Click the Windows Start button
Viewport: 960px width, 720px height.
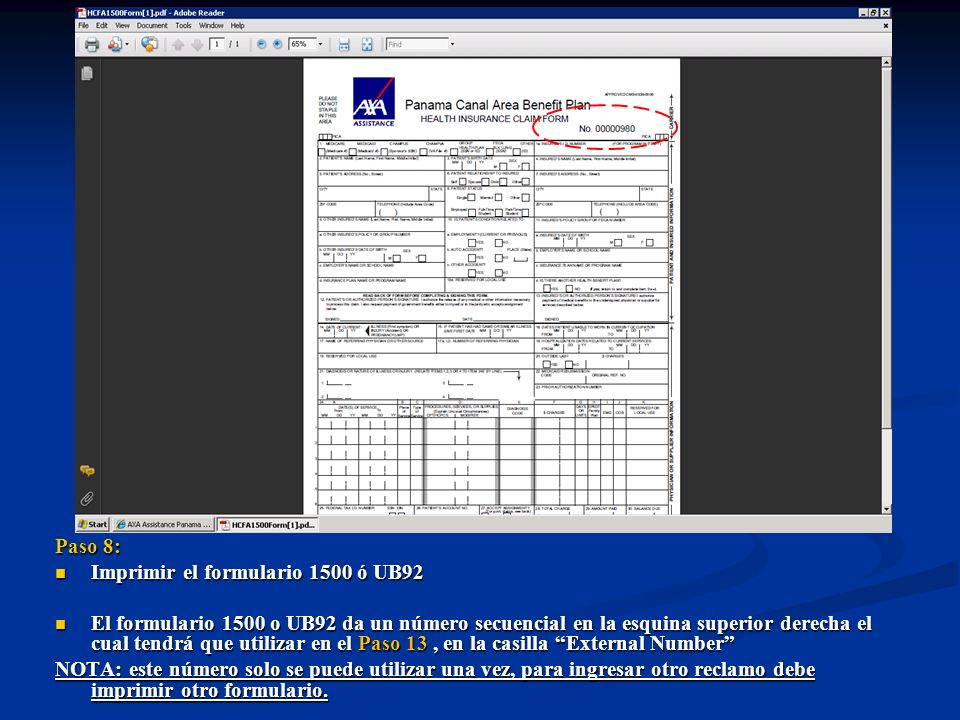[93, 525]
